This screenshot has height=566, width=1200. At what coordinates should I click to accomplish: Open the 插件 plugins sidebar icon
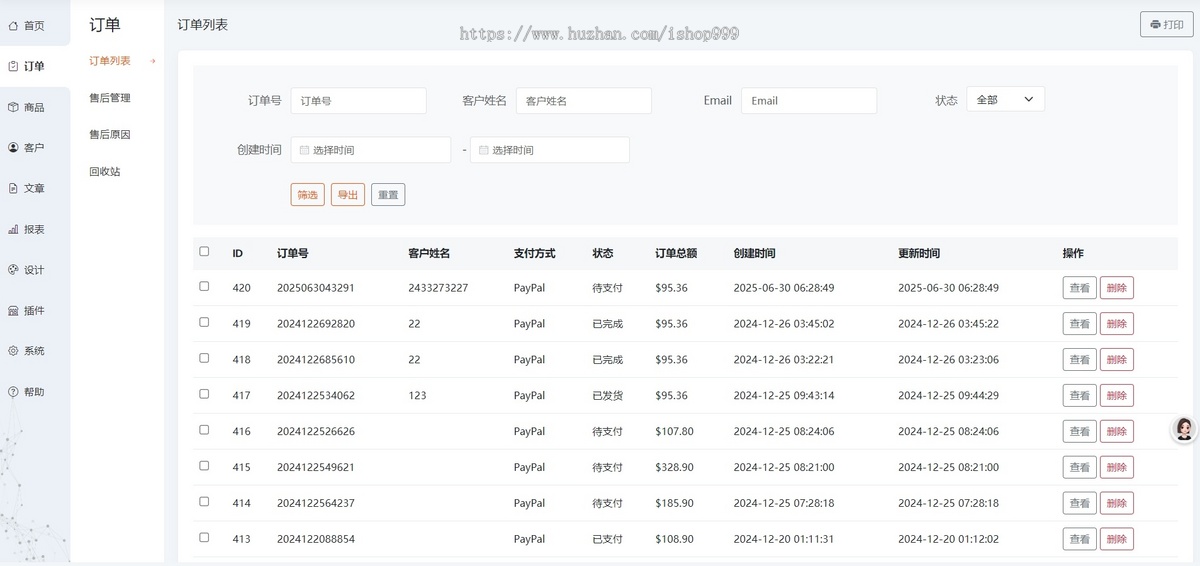pyautogui.click(x=13, y=311)
